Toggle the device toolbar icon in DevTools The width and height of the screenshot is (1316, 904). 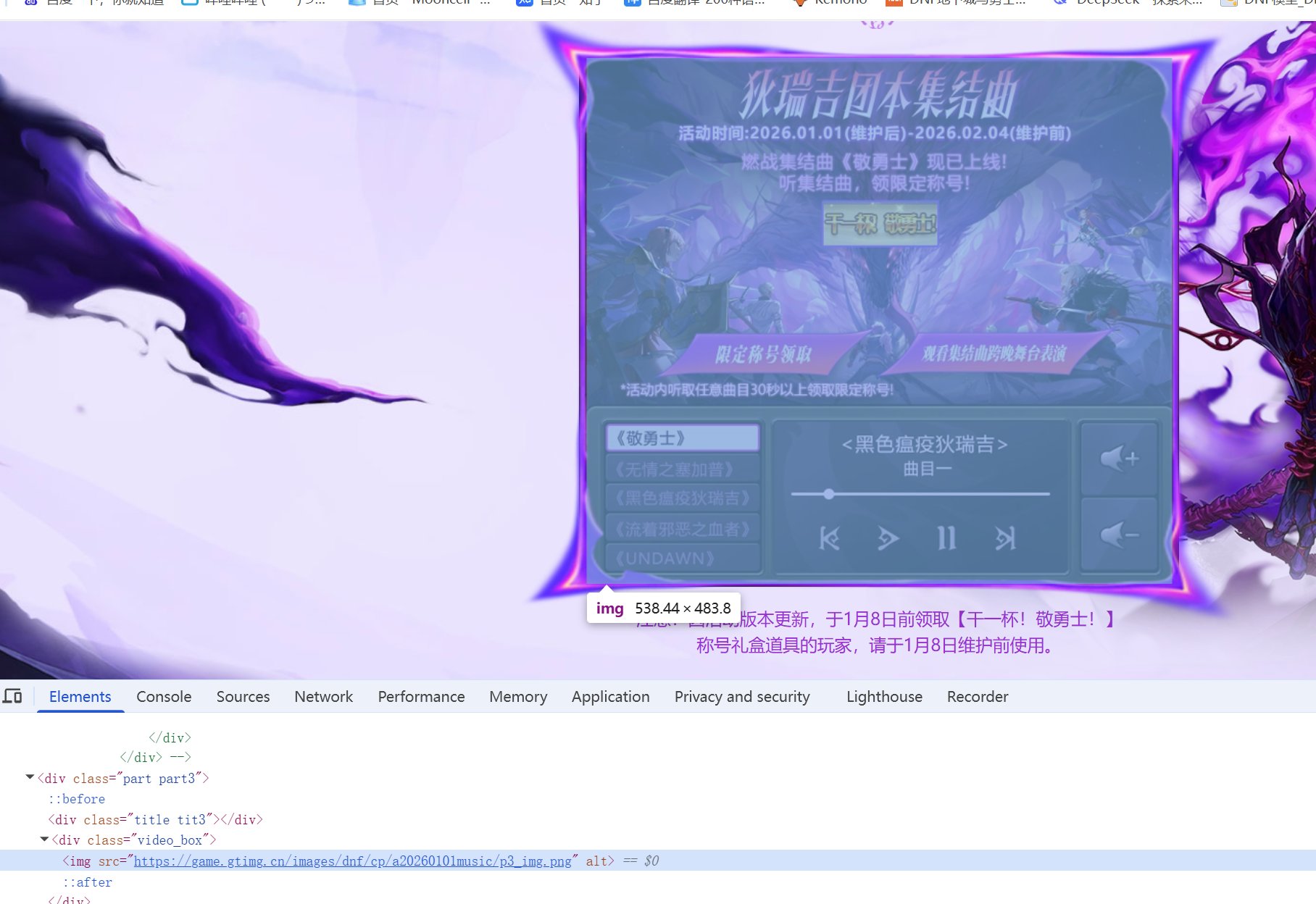tap(12, 697)
